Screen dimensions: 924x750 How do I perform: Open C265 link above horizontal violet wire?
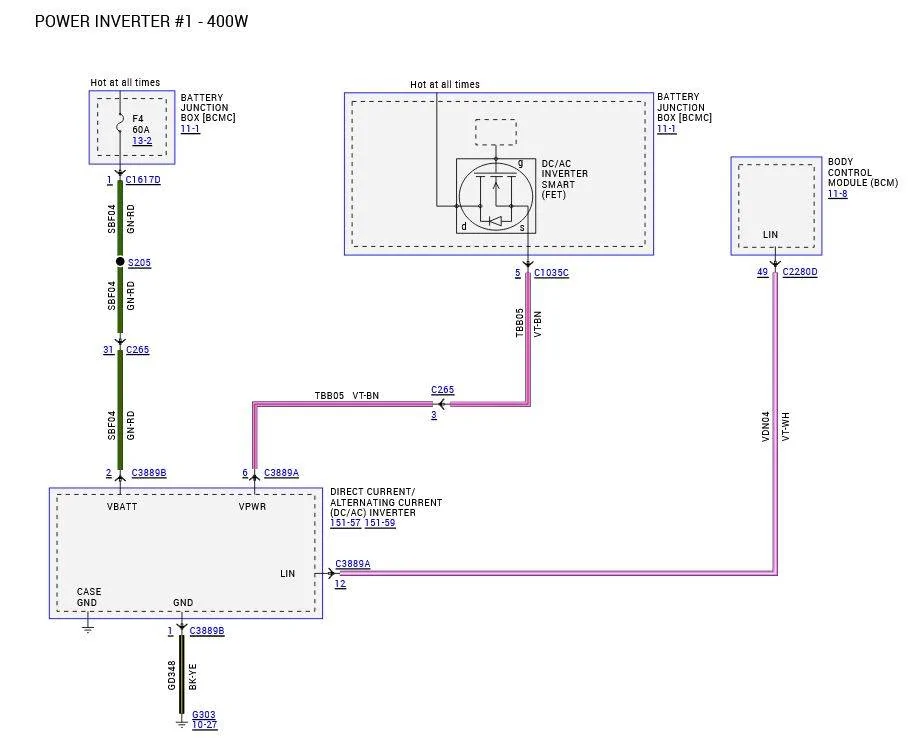tap(443, 389)
